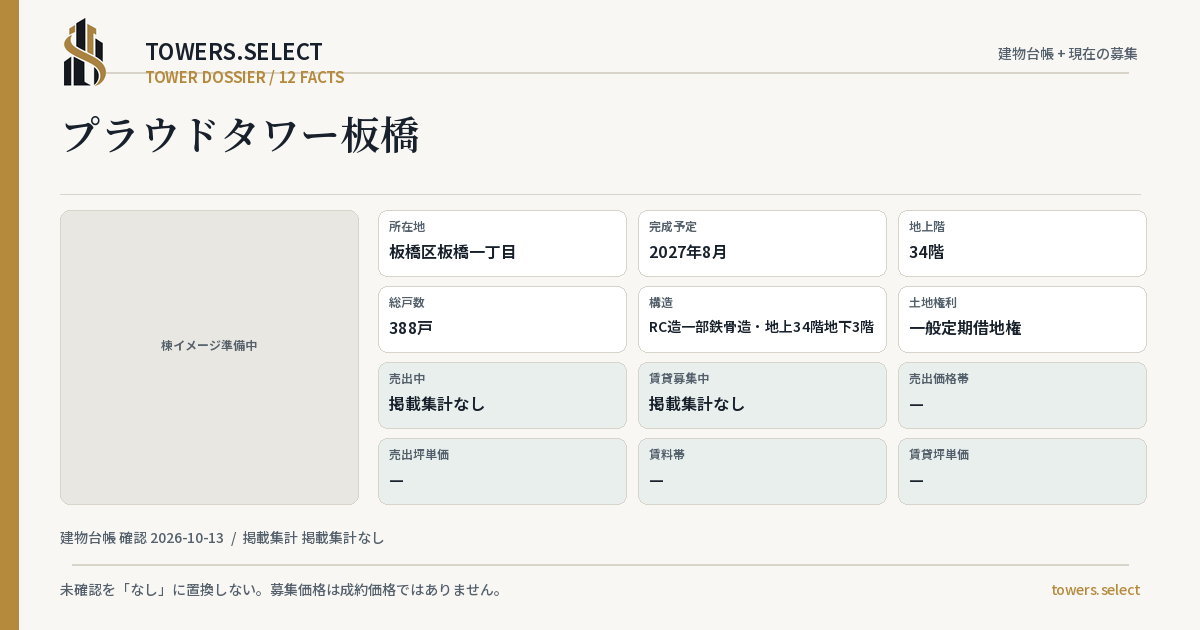This screenshot has width=1200, height=630.
Task: Select the disclaimer starting 未確認を「なし」に置換しない
Action: point(281,590)
